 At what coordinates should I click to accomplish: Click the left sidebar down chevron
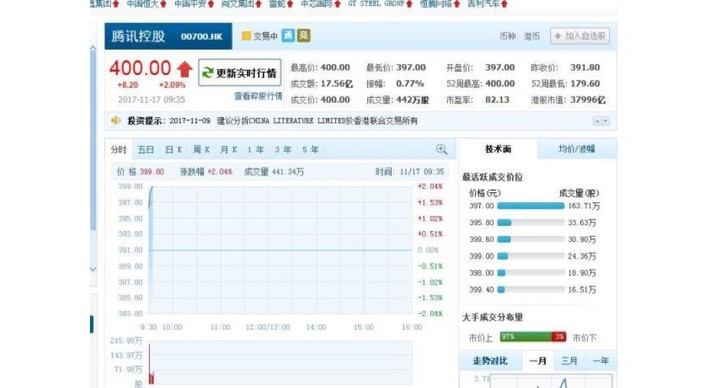(93, 269)
